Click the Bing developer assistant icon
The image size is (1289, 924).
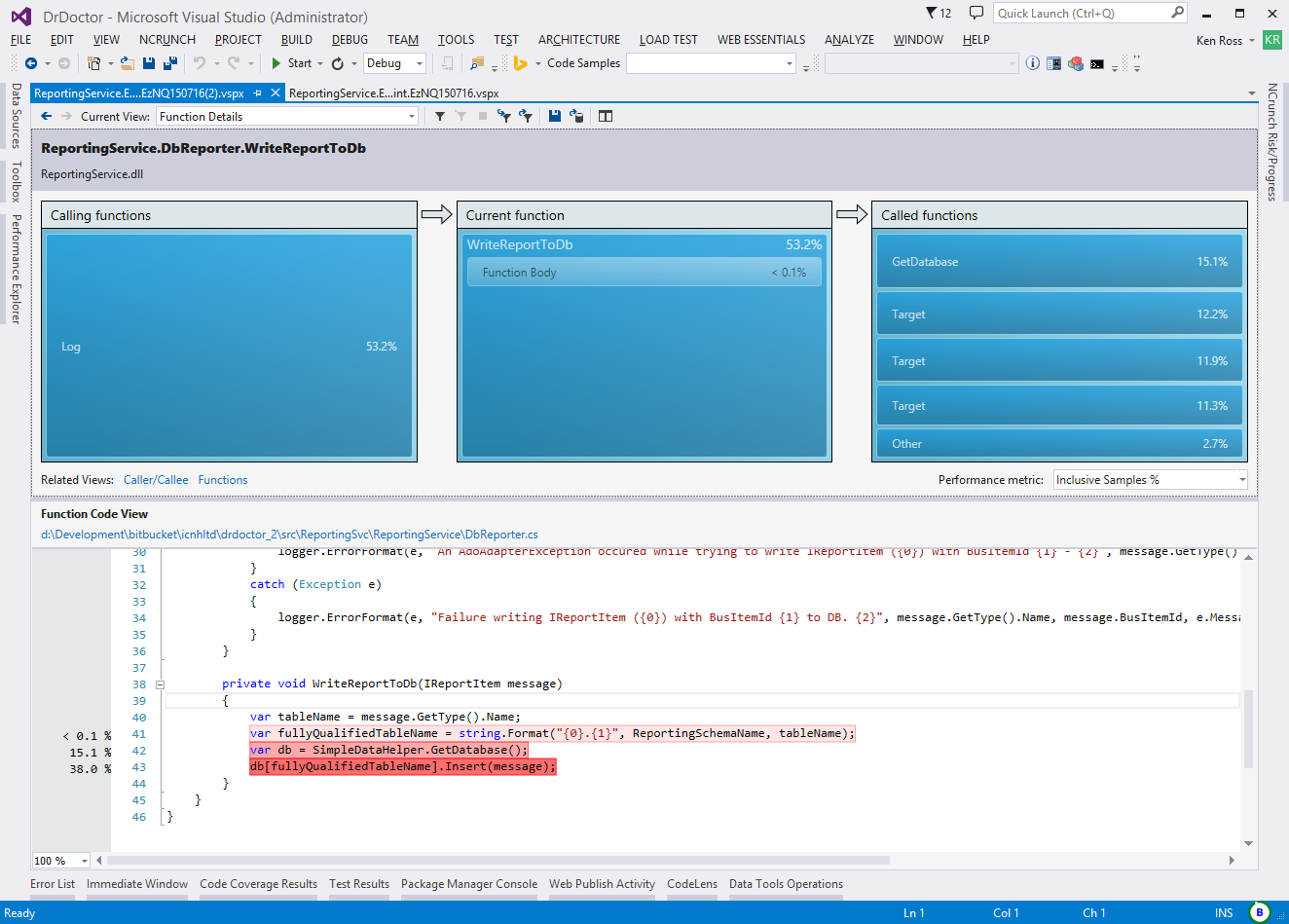point(520,63)
